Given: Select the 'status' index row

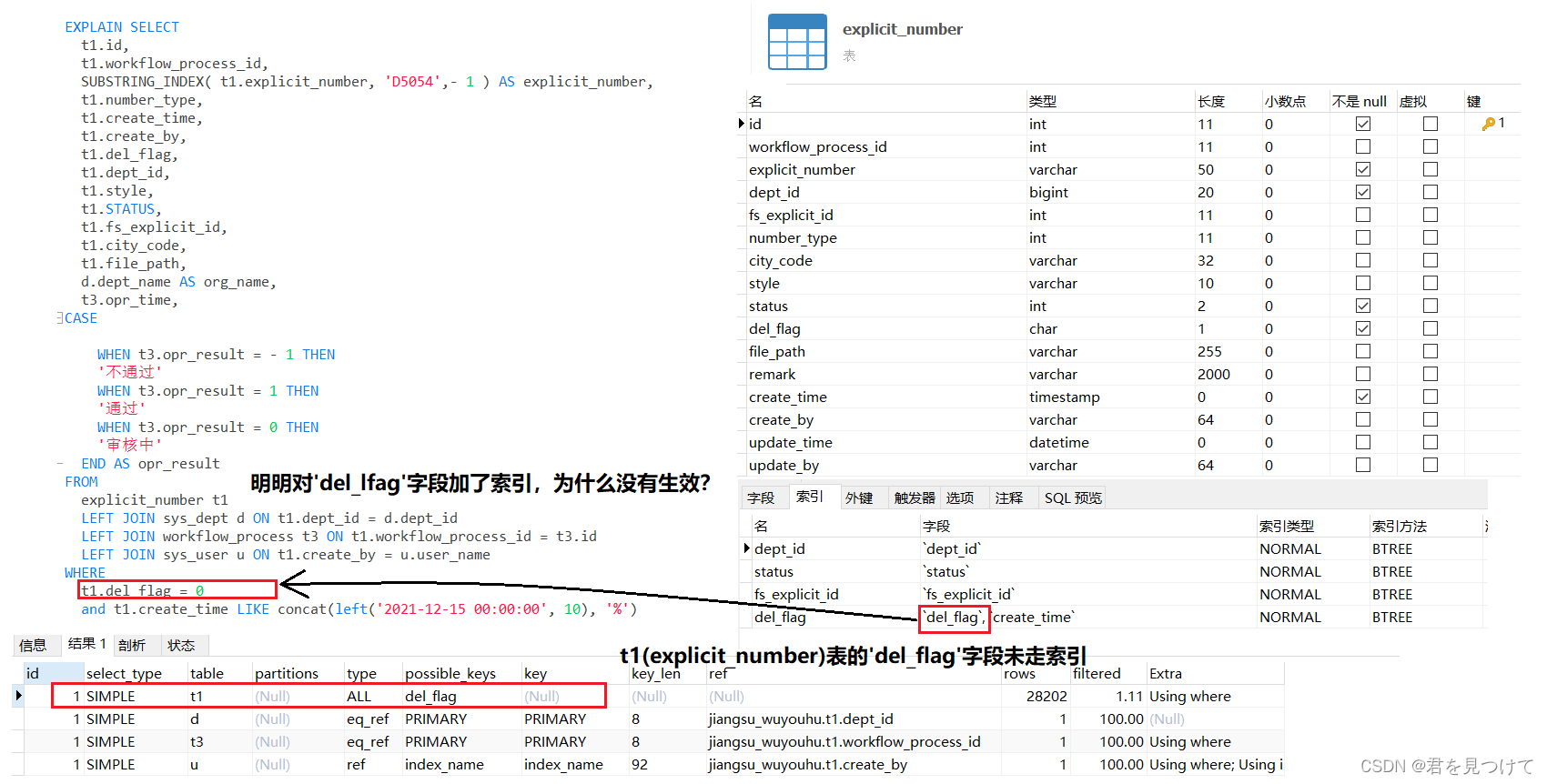Looking at the screenshot, I should 1115,571.
